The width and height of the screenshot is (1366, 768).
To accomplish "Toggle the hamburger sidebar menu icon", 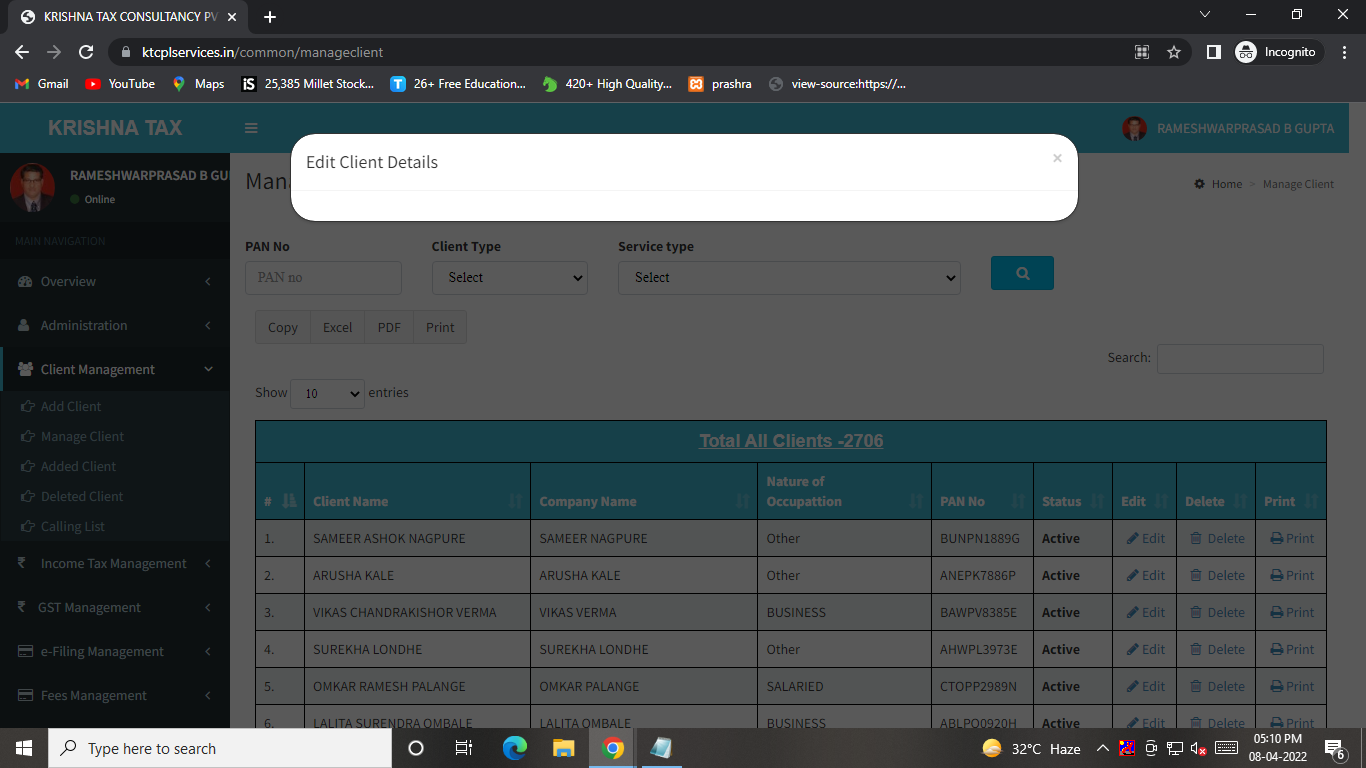I will 252,128.
